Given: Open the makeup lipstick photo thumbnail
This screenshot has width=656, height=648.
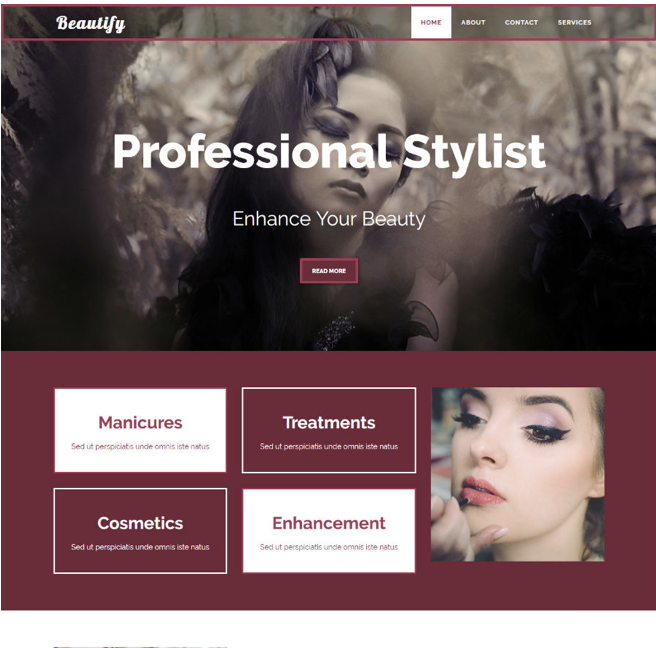Looking at the screenshot, I should coord(518,474).
